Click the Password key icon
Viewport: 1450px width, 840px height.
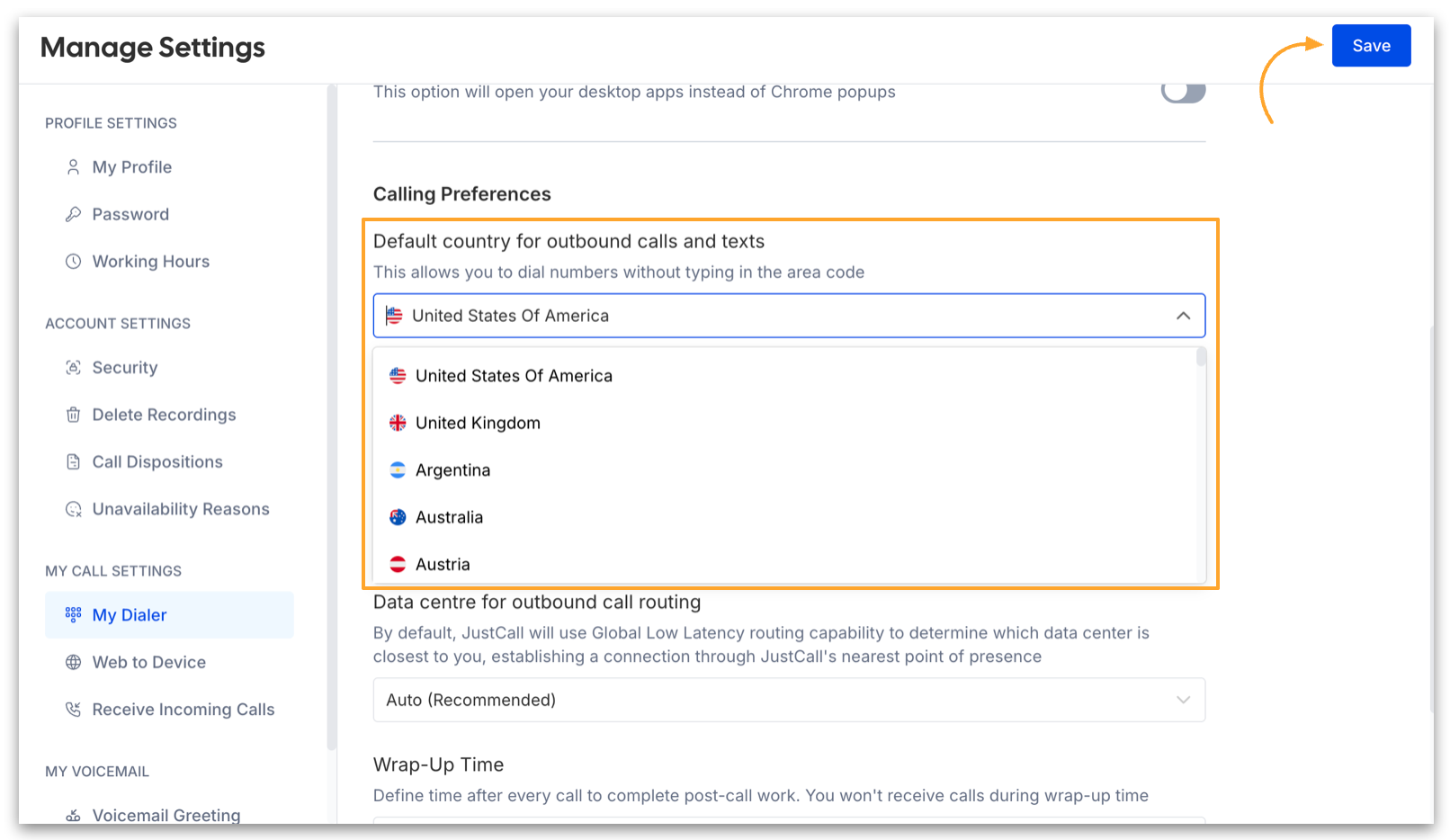tap(73, 214)
